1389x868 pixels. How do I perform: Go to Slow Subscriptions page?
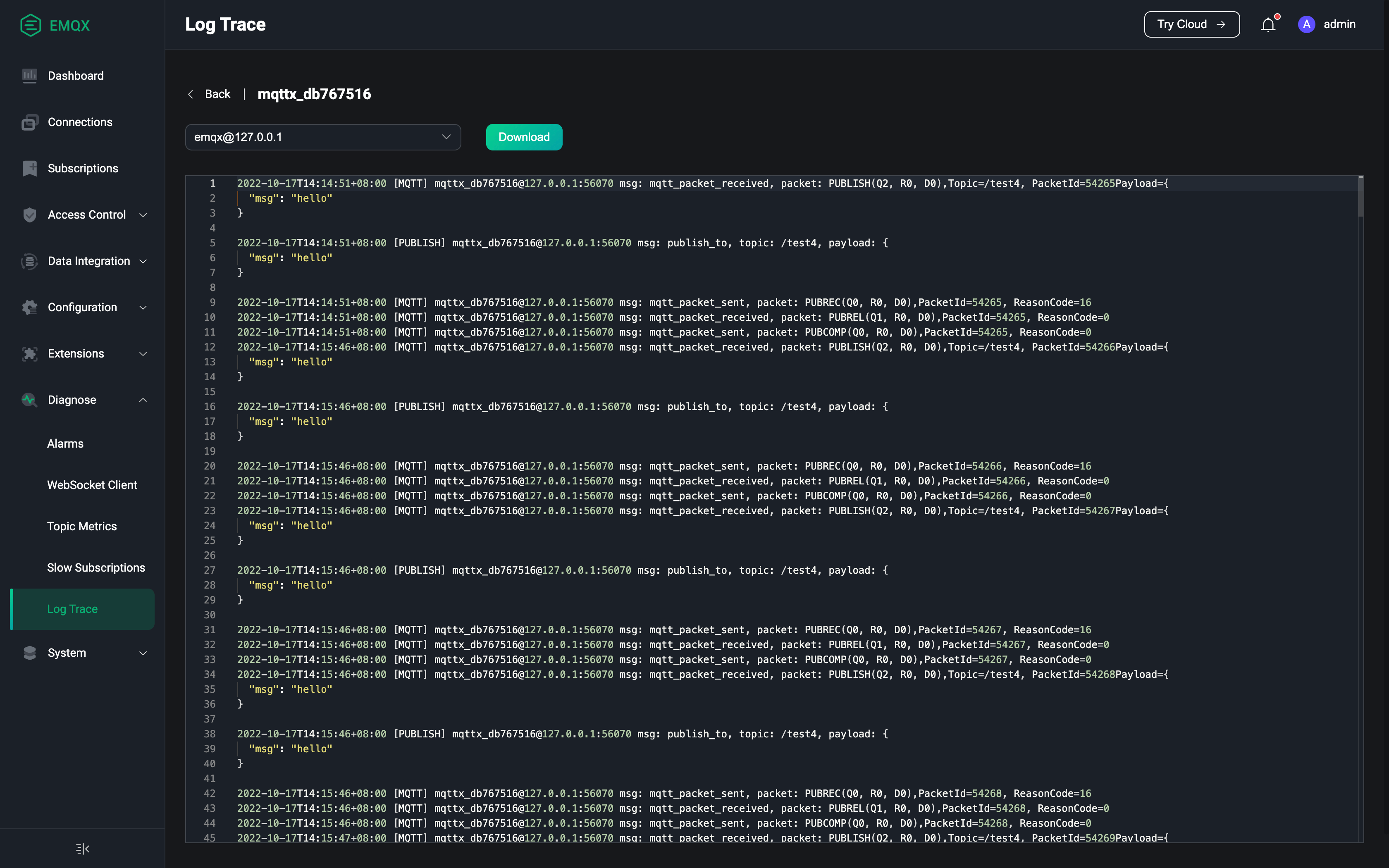[x=96, y=568]
